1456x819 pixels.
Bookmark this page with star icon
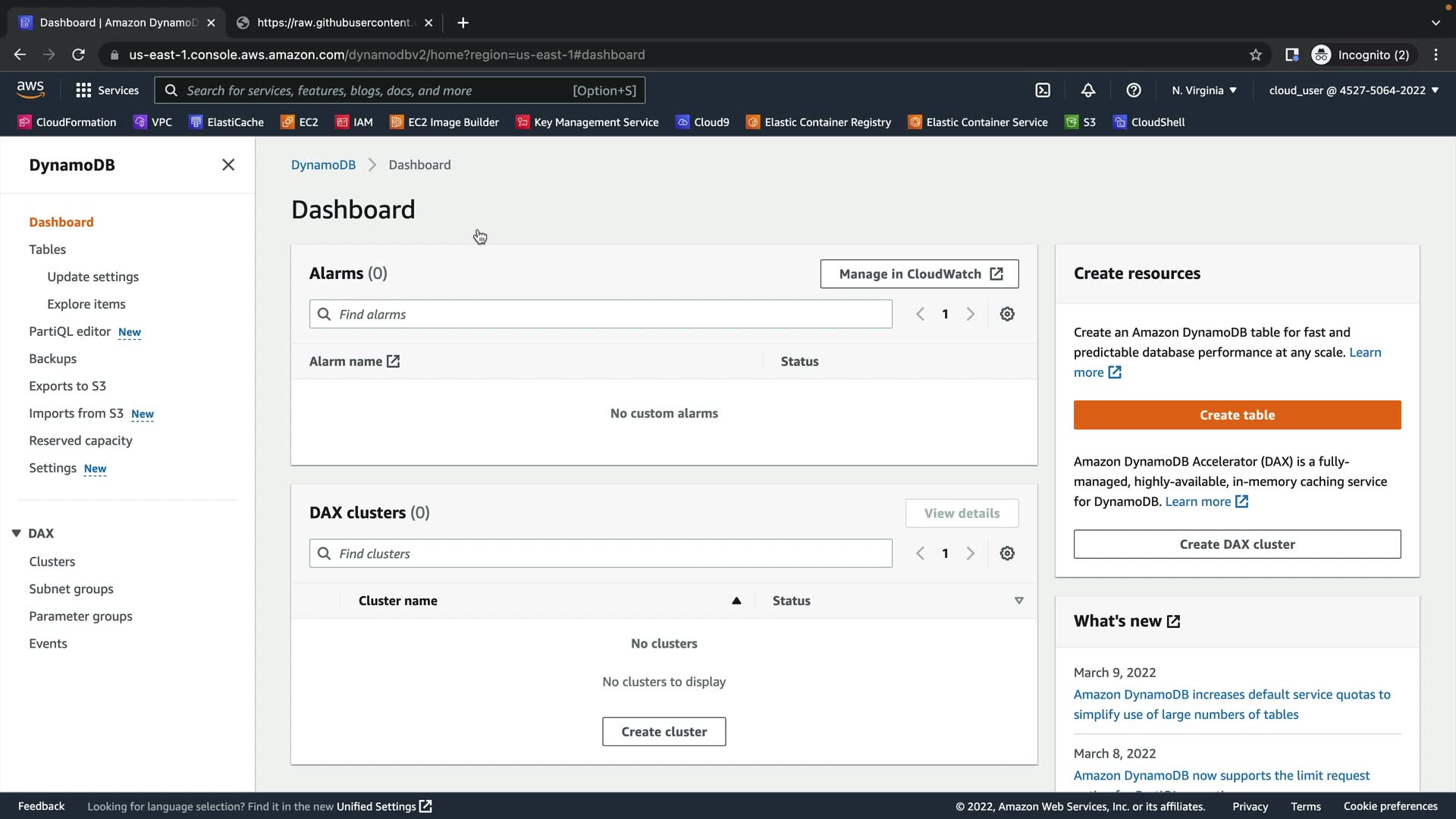click(1255, 55)
